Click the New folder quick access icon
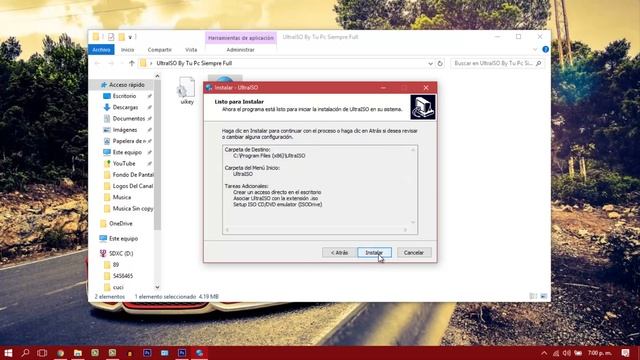This screenshot has width=640, height=360. point(121,37)
